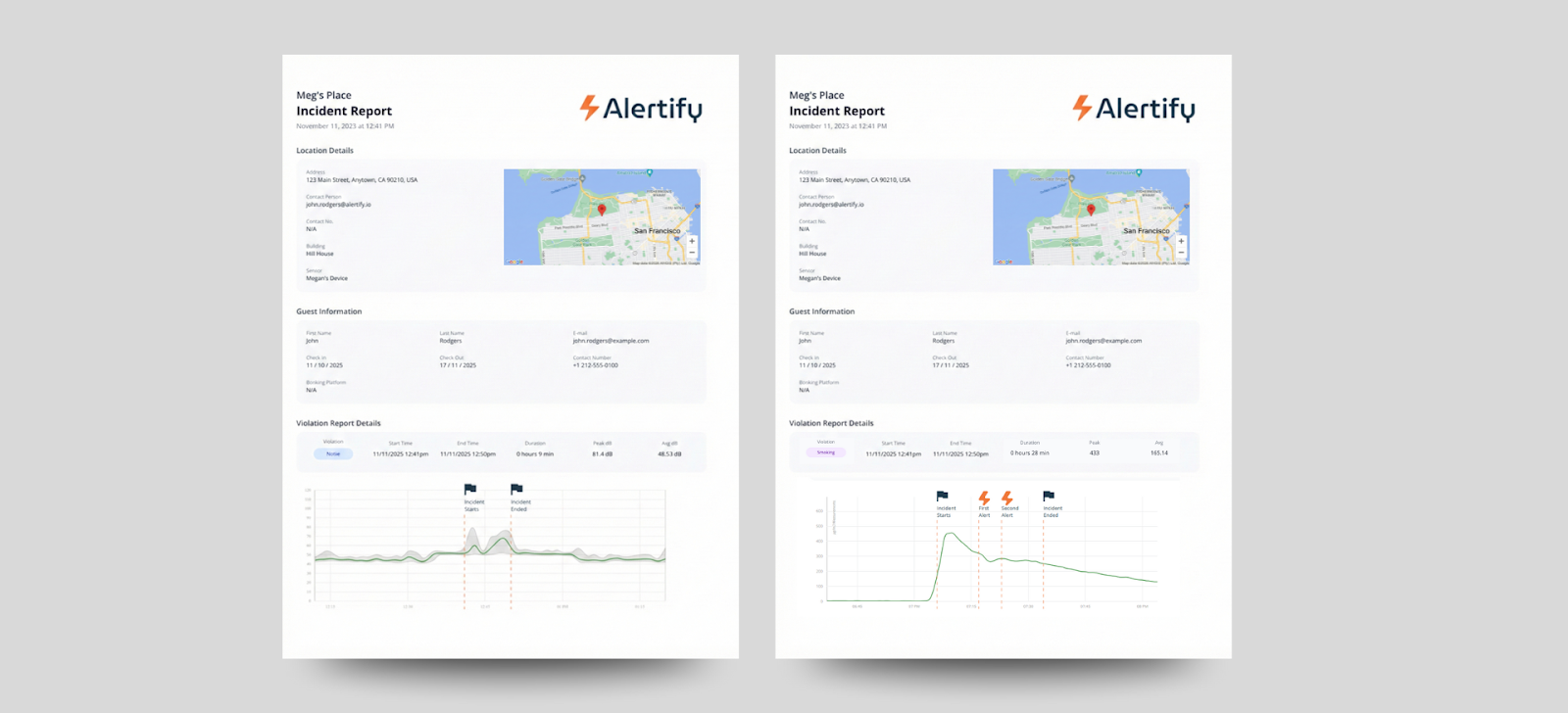Viewport: 1568px width, 713px height.
Task: Click the Incident Ended flag on the noise chart
Action: pyautogui.click(x=516, y=489)
